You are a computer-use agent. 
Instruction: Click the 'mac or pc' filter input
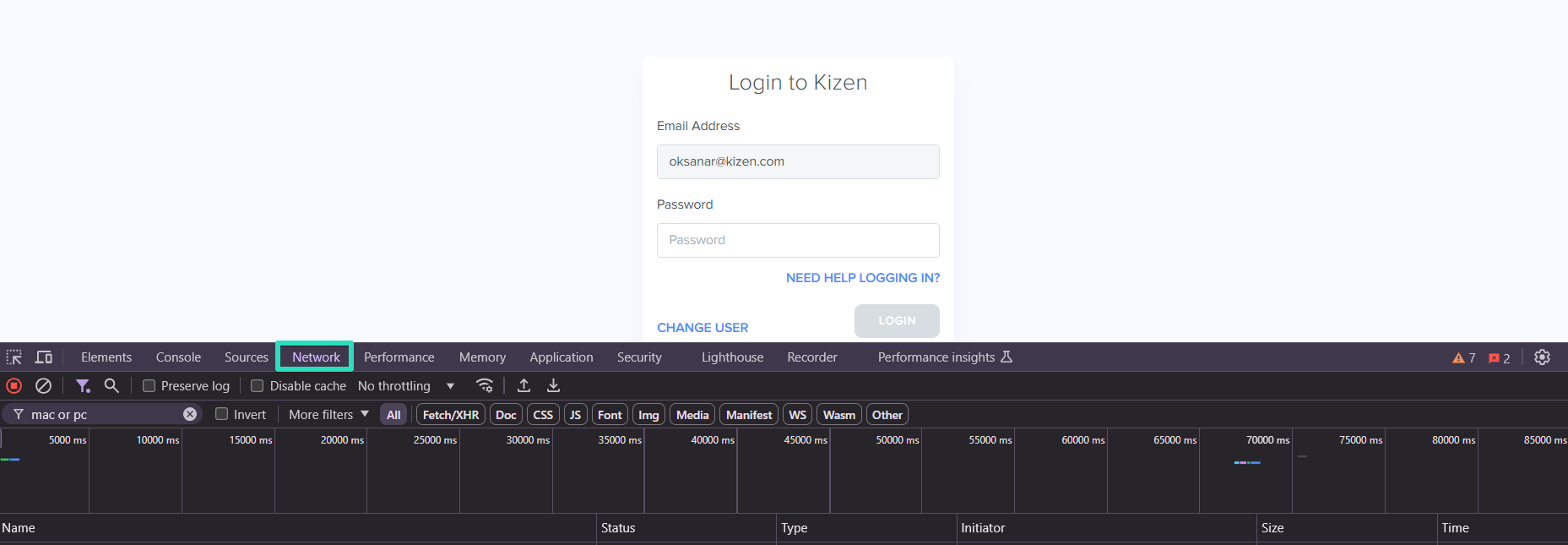(103, 414)
